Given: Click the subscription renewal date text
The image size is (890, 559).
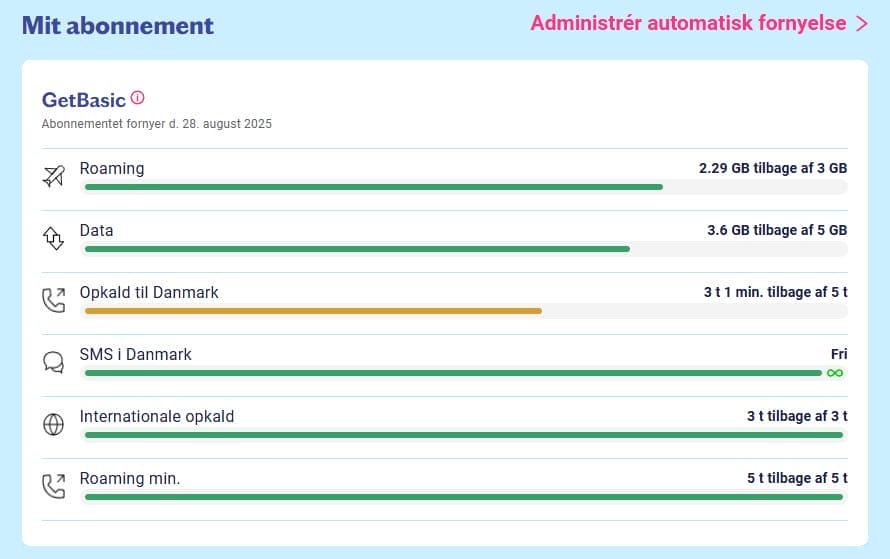Looking at the screenshot, I should (x=157, y=124).
